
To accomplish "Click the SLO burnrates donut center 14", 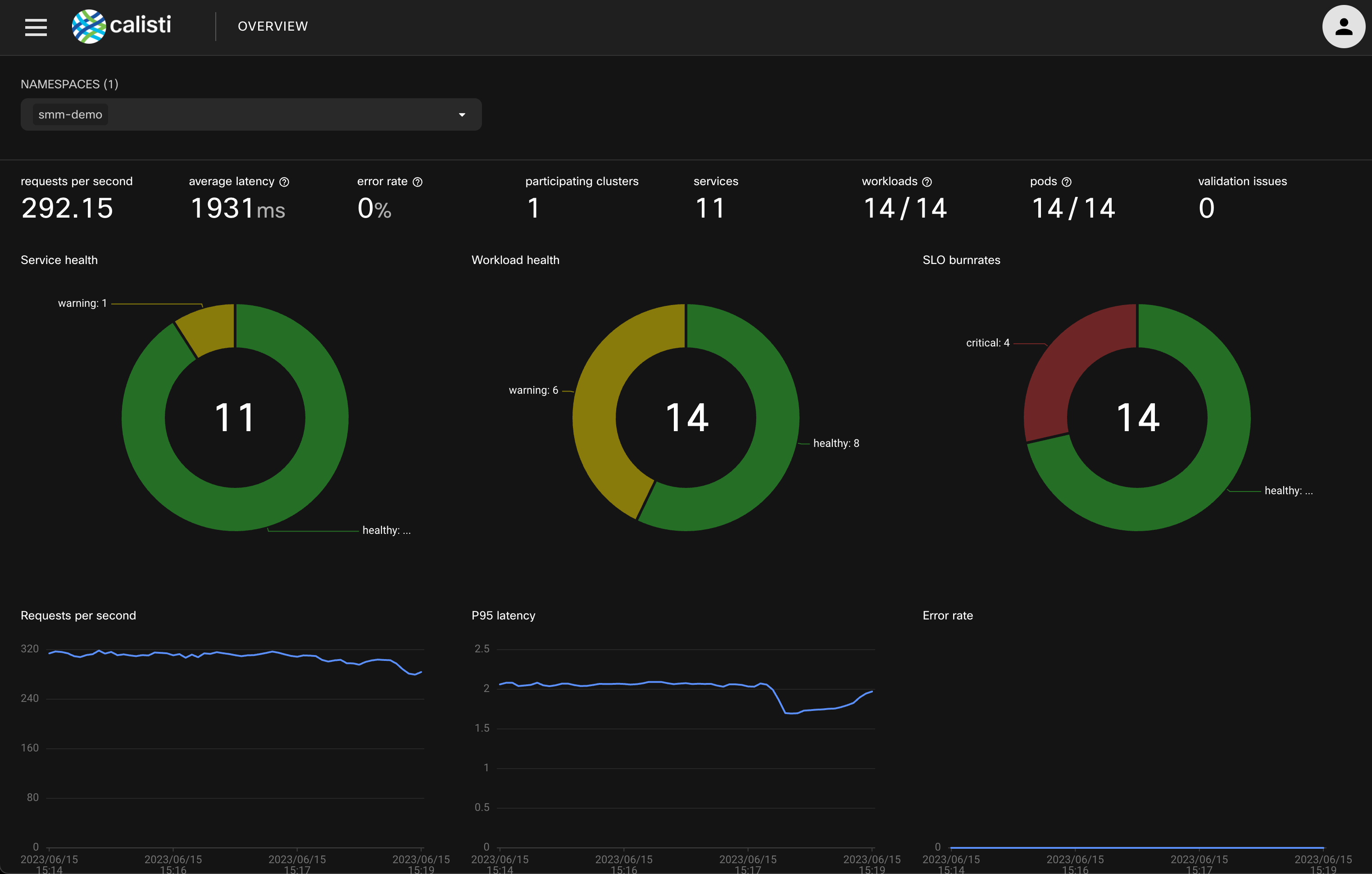I will pos(1137,418).
